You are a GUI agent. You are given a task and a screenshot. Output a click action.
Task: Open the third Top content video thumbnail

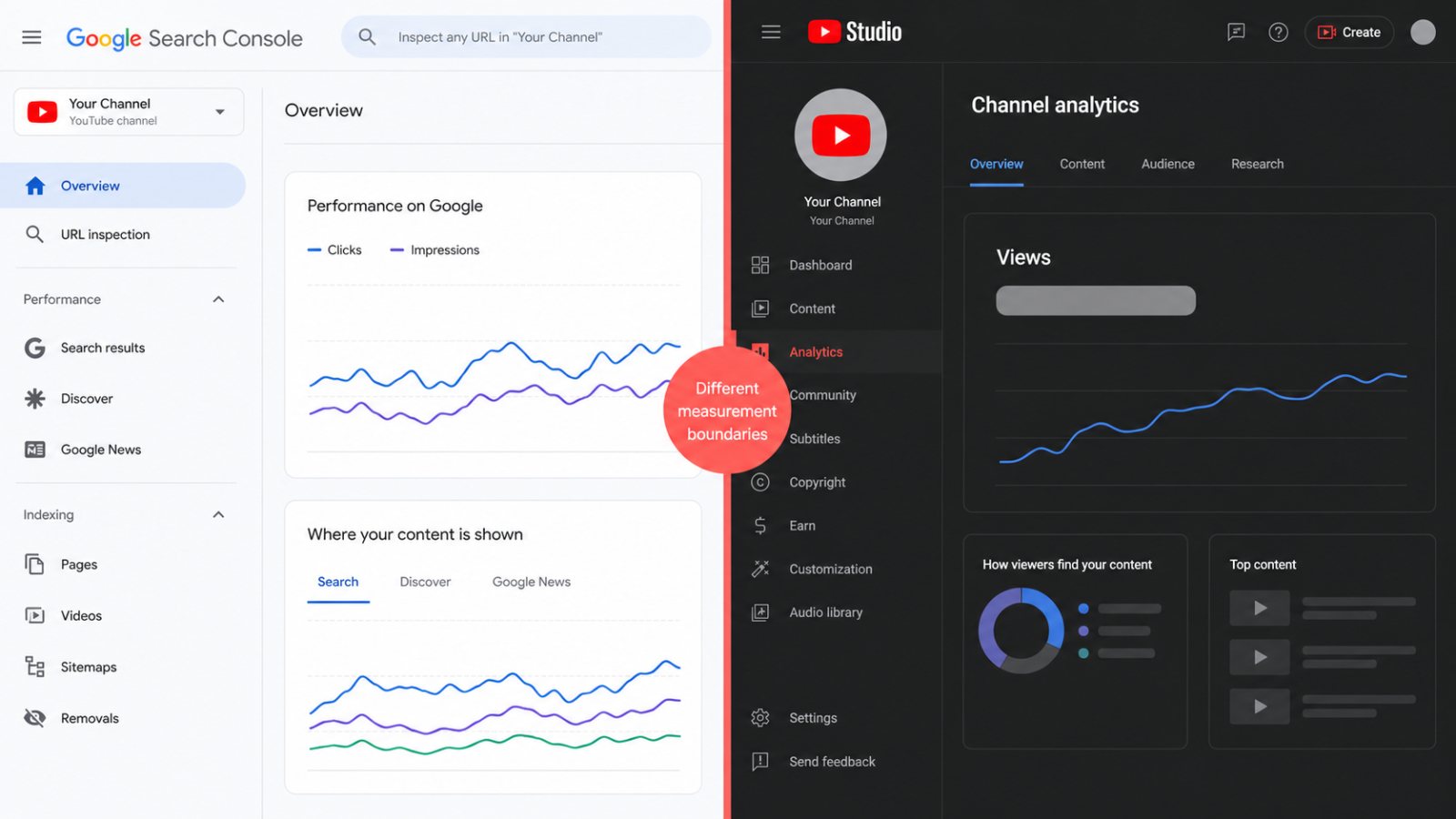pos(1259,706)
